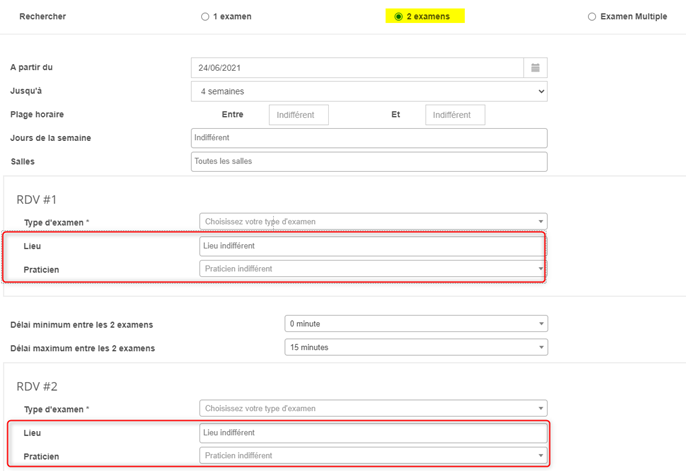The image size is (686, 471).
Task: Click the "A partir du" date field
Action: click(356, 68)
